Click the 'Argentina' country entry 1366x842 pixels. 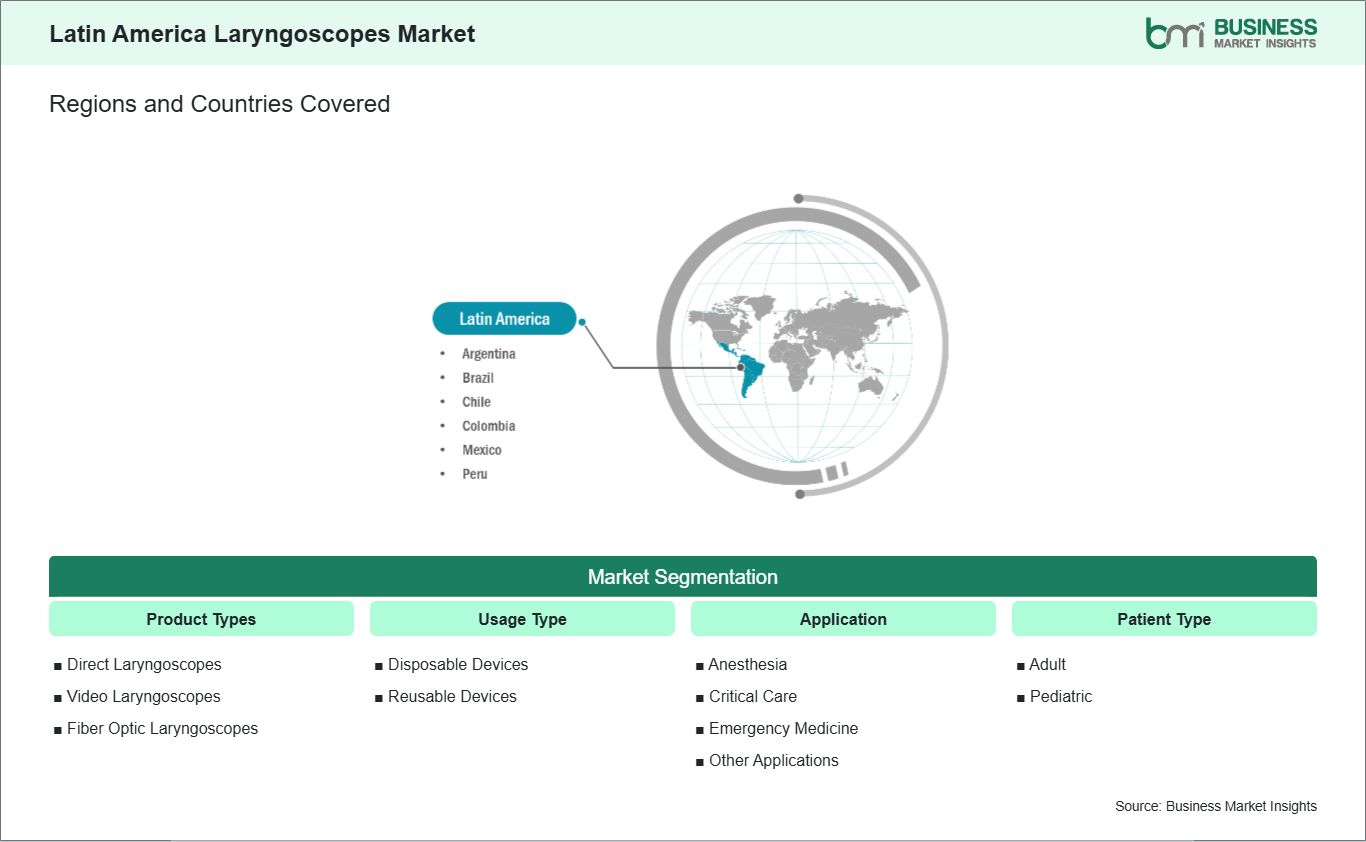click(x=489, y=354)
